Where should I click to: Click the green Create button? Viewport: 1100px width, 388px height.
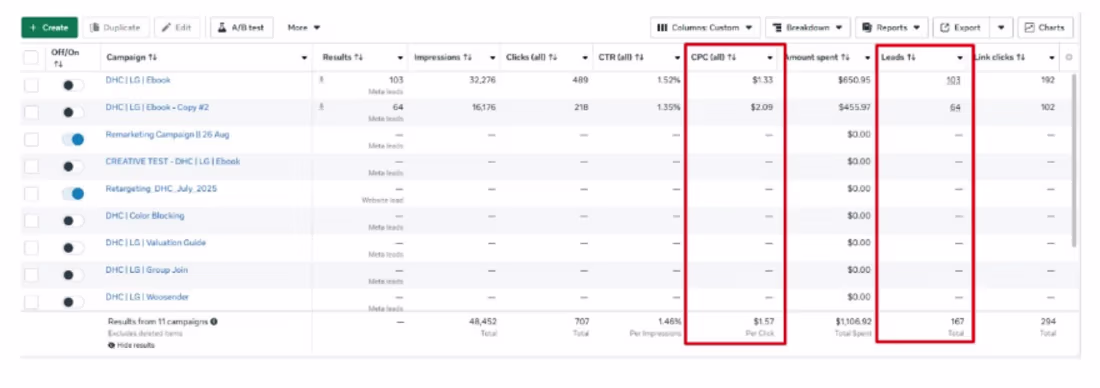49,27
